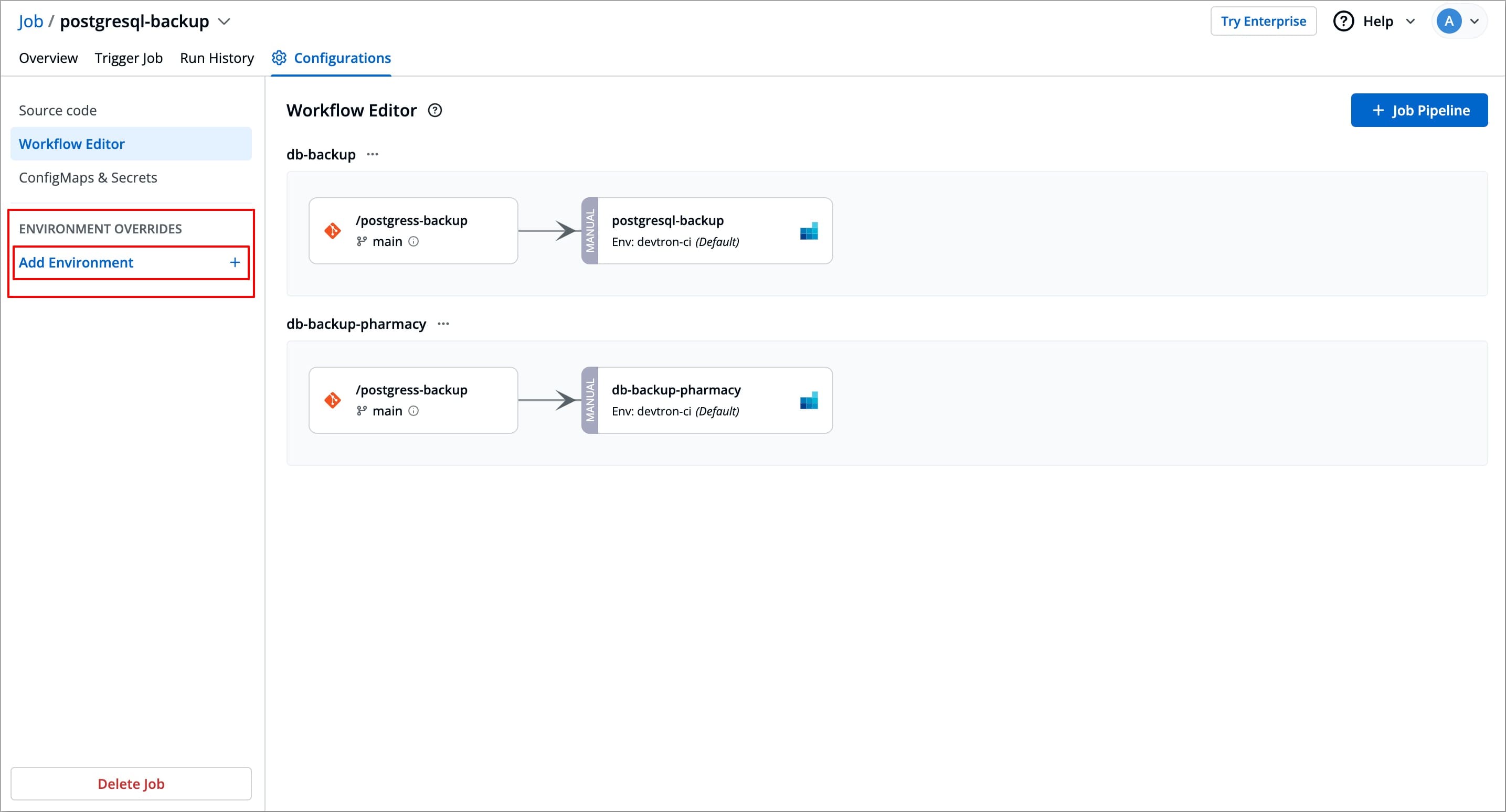Viewport: 1506px width, 812px height.
Task: Switch to the Run History tab
Action: click(217, 58)
